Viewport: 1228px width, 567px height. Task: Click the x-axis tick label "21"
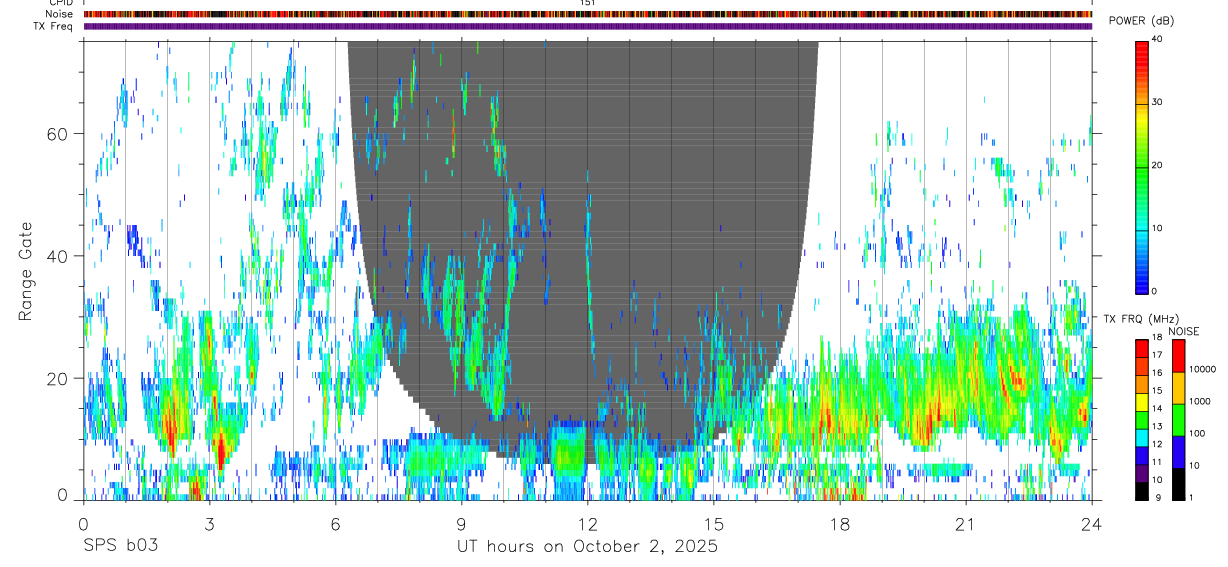[966, 524]
